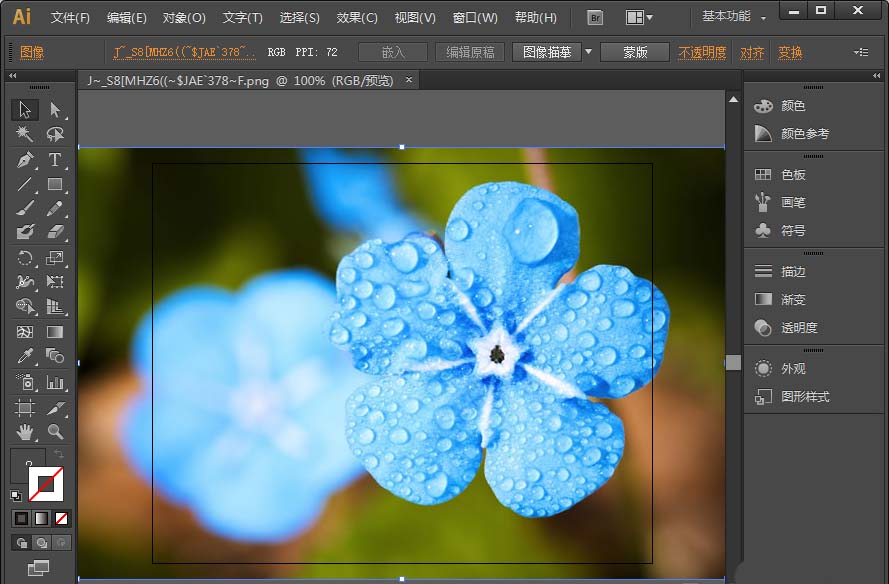Pick the Eyedropper tool
The height and width of the screenshot is (584, 889).
pyautogui.click(x=25, y=357)
